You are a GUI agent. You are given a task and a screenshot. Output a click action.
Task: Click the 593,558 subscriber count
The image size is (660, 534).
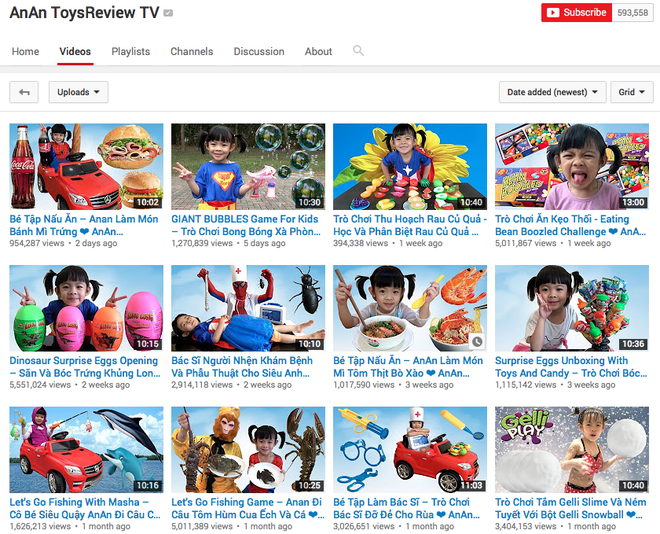click(x=632, y=13)
